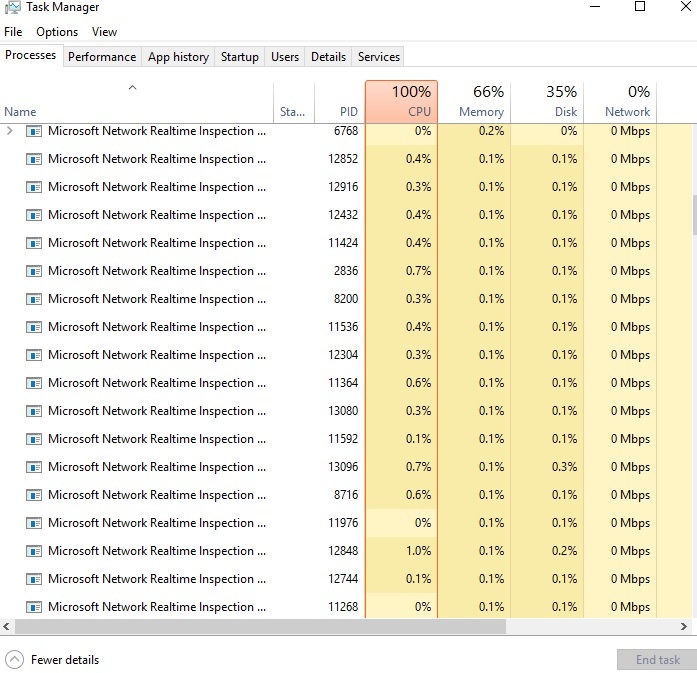Viewport: 697px width, 673px height.
Task: Click the process icon for PID 12432
Action: point(34,215)
